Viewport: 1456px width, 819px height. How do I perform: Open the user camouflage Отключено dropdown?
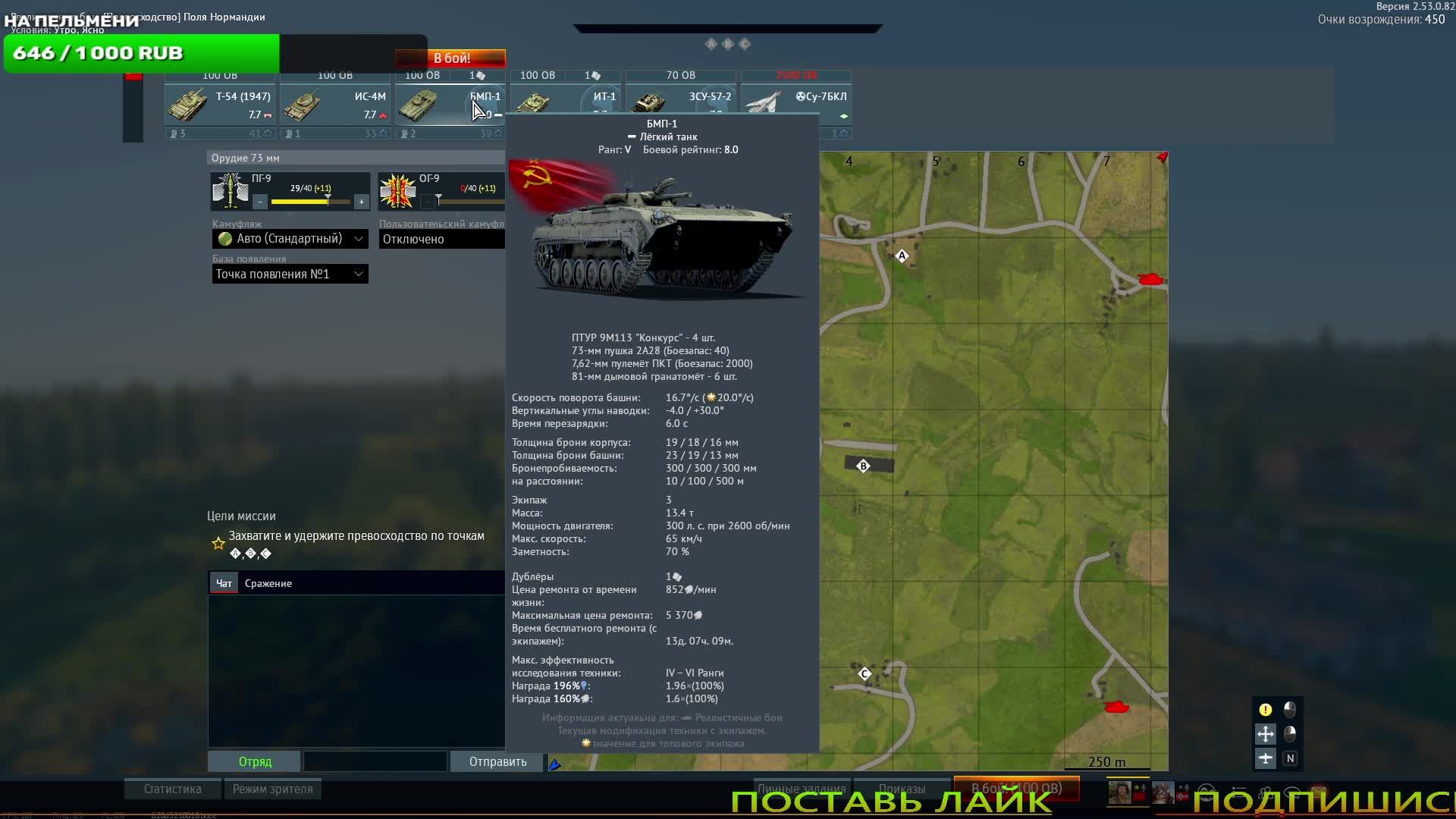tap(441, 239)
